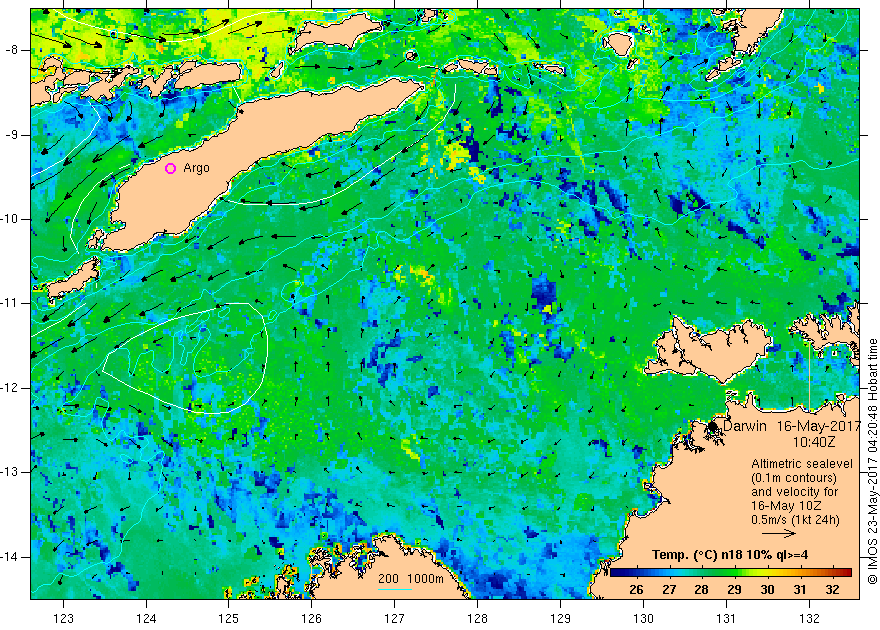Click the 26 value on temperature scale
This screenshot has height=630, width=880.
click(636, 590)
